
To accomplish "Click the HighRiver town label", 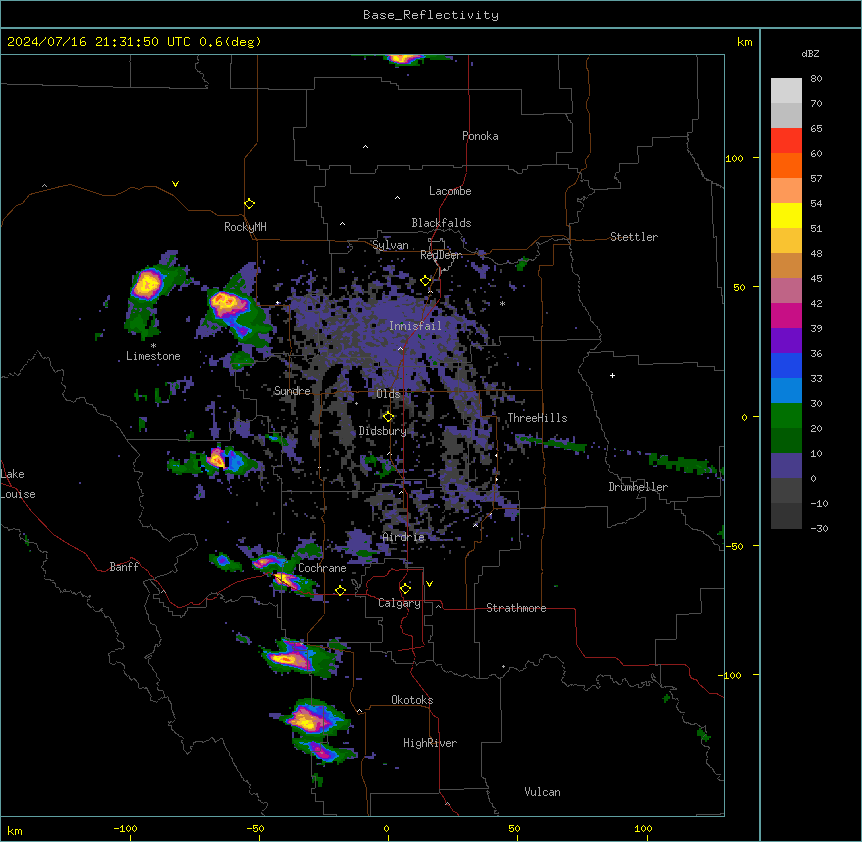I will [430, 743].
